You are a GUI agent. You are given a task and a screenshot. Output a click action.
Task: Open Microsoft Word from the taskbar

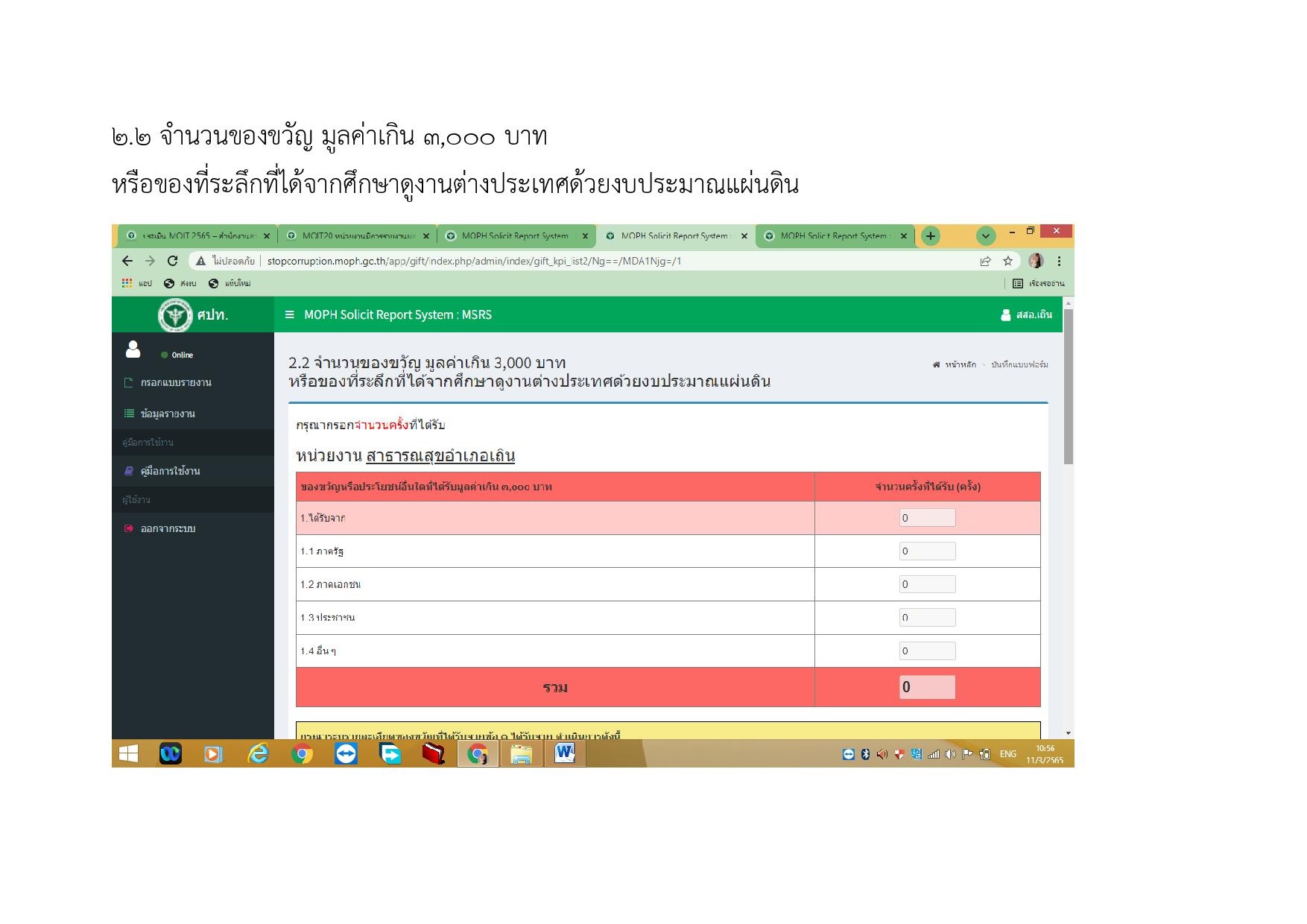(x=565, y=754)
